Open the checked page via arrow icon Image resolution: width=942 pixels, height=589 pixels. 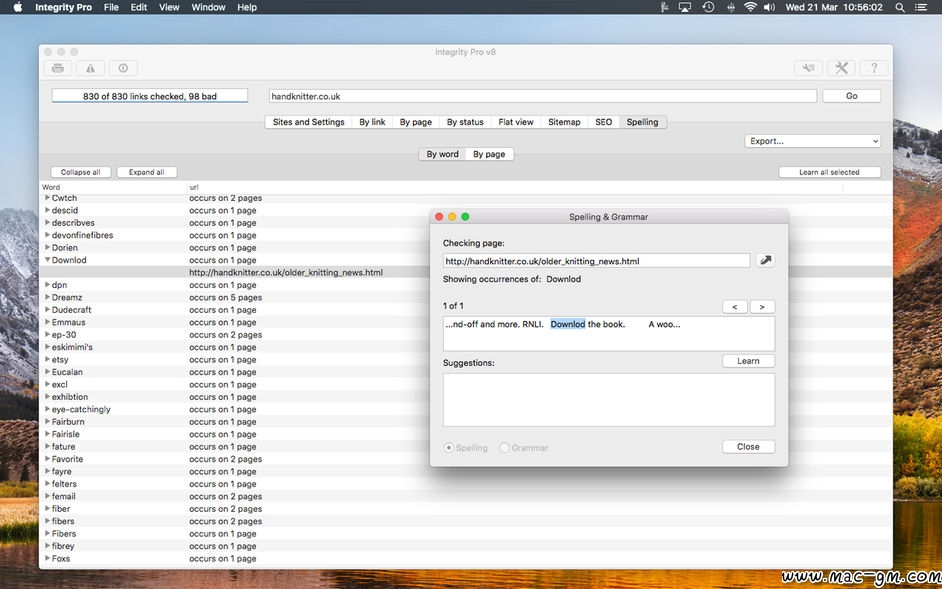765,261
